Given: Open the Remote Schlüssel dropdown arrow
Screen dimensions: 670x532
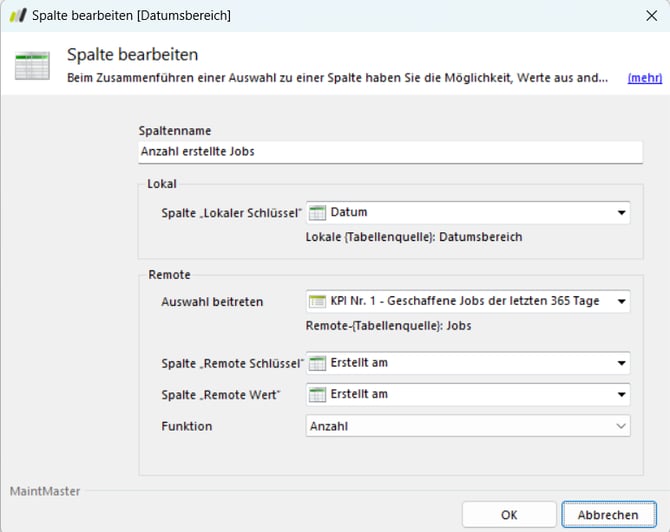Looking at the screenshot, I should coord(621,362).
